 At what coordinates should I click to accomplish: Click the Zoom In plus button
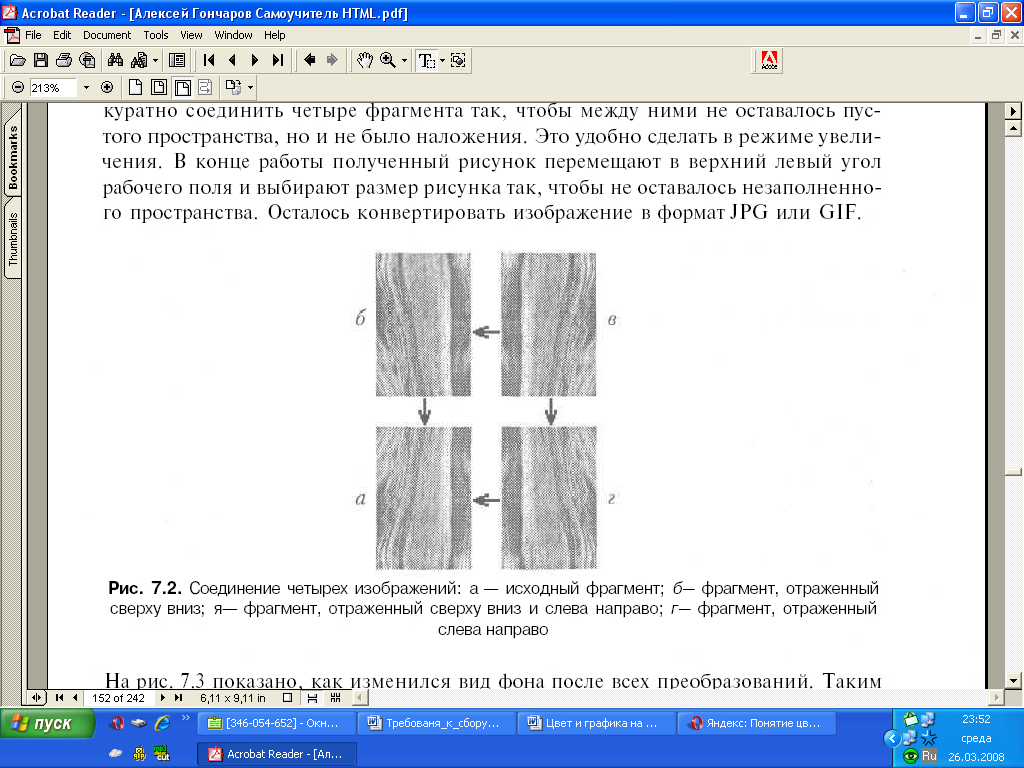pyautogui.click(x=107, y=87)
